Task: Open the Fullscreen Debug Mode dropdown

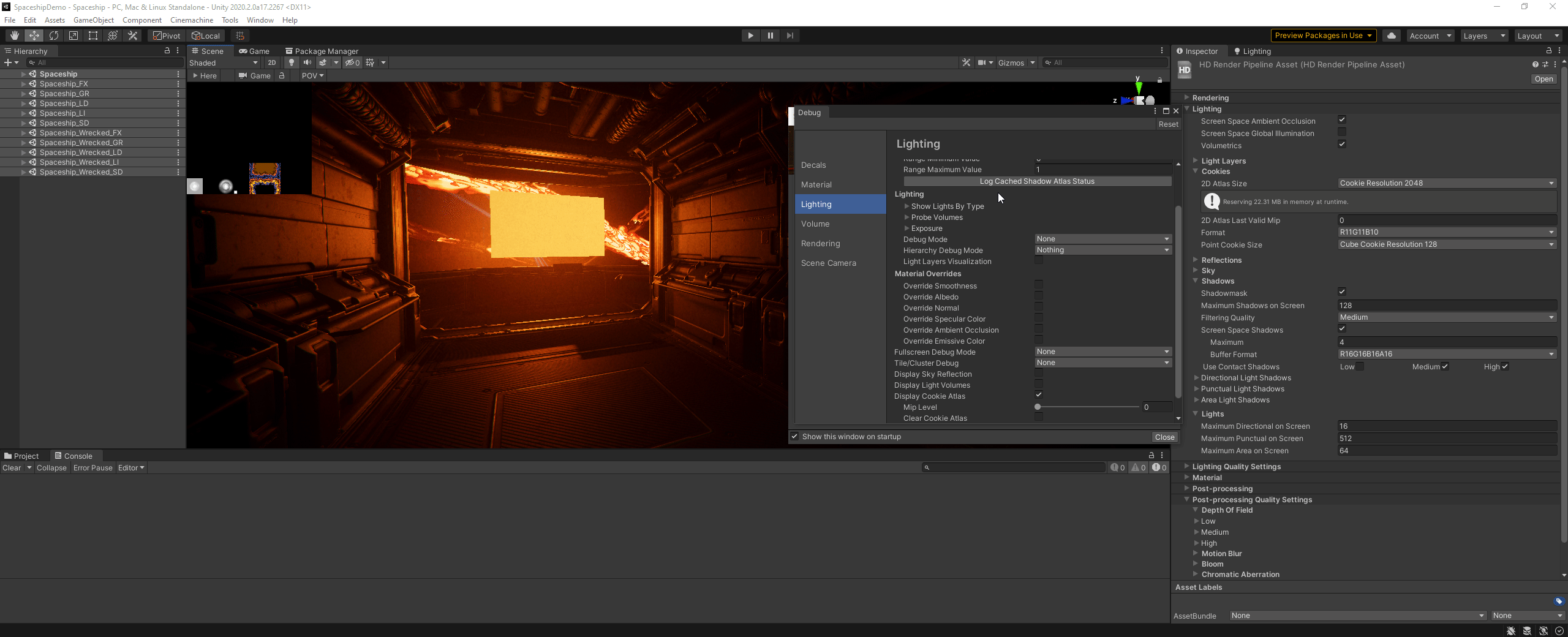Action: point(1102,352)
